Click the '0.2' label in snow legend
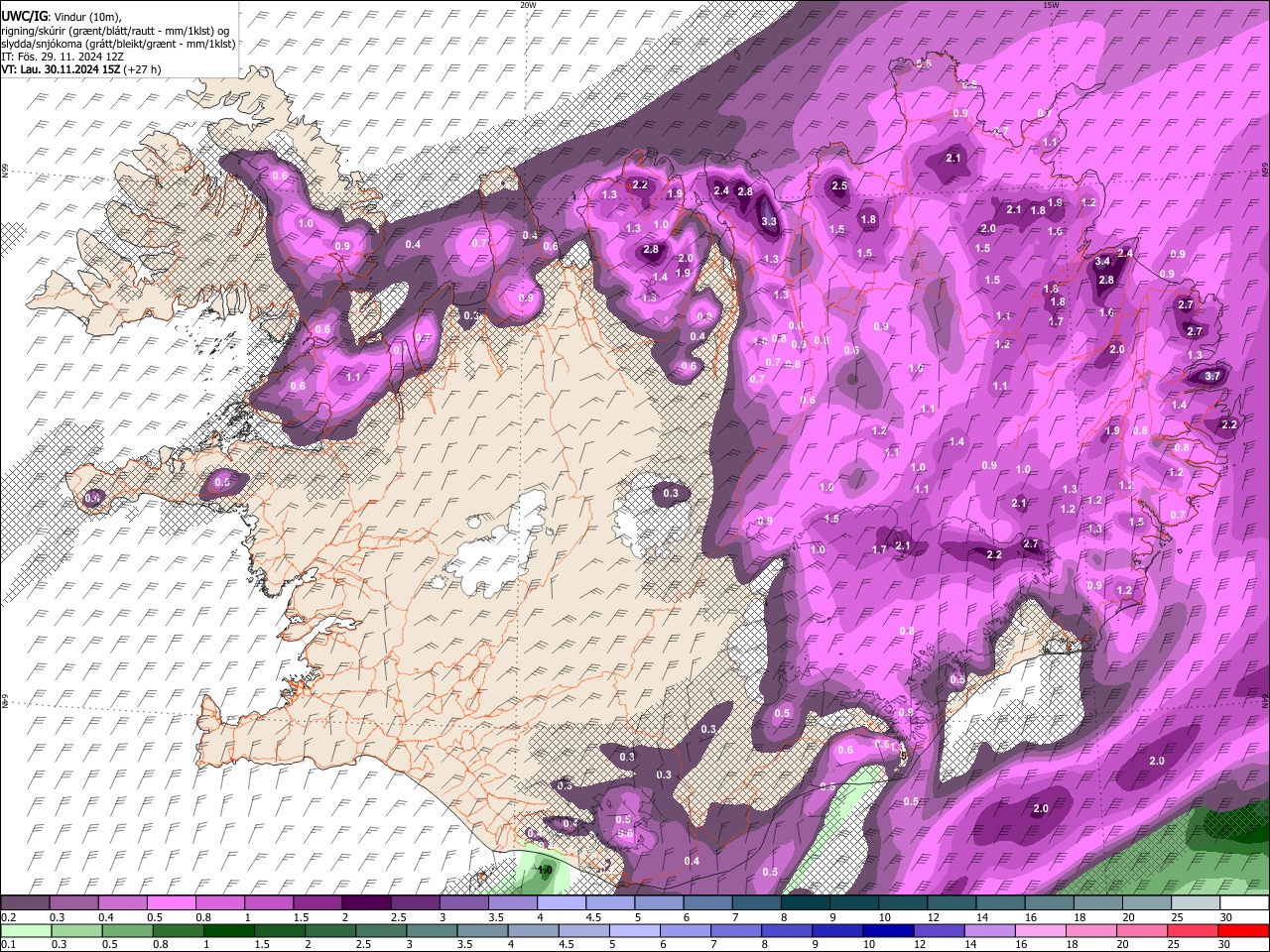The height and width of the screenshot is (952, 1270). click(9, 917)
